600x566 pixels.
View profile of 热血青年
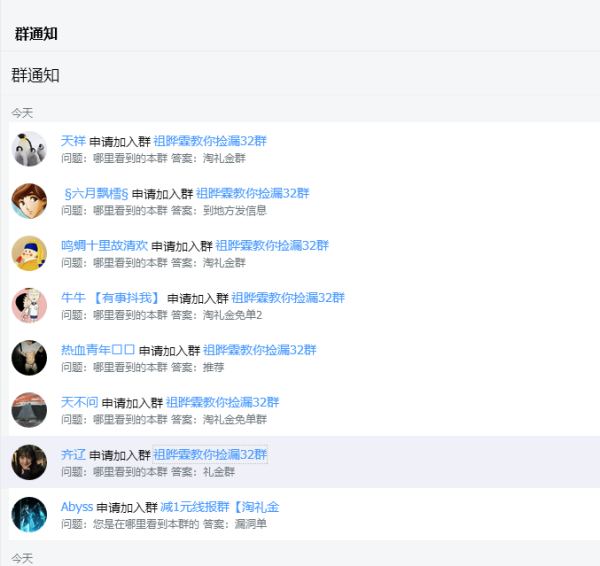pos(98,350)
